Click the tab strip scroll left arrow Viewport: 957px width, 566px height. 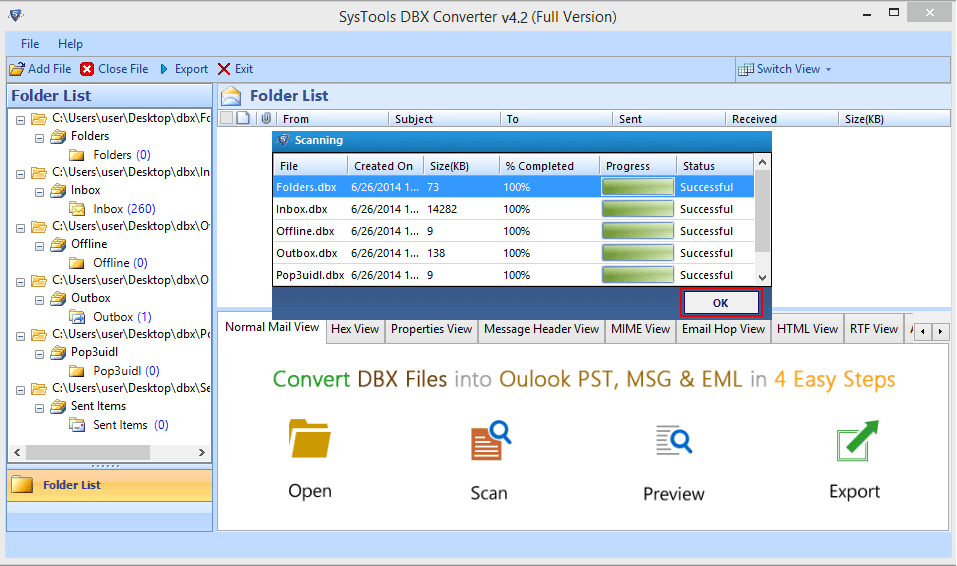[923, 332]
